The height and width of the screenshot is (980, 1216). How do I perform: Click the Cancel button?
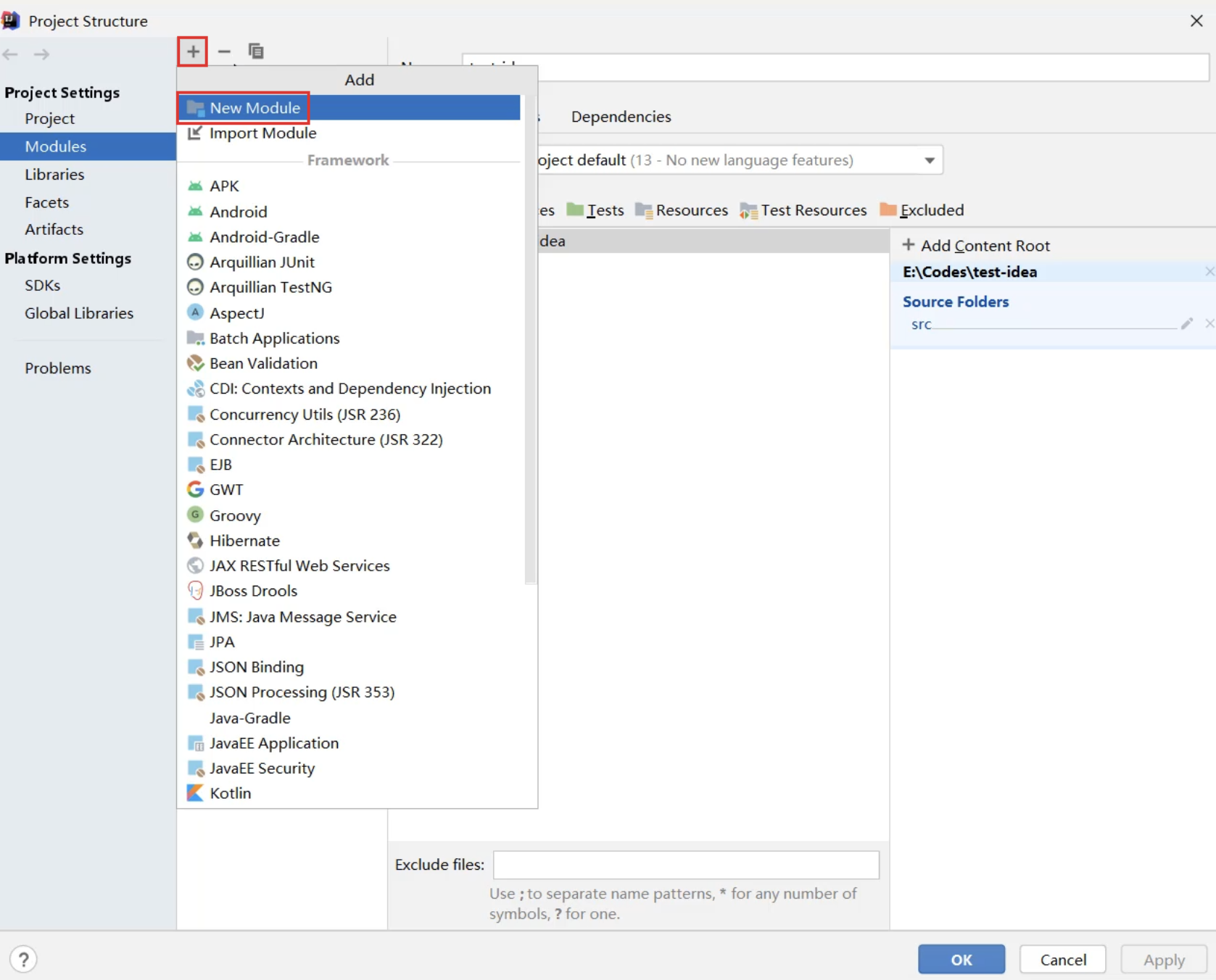tap(1063, 960)
